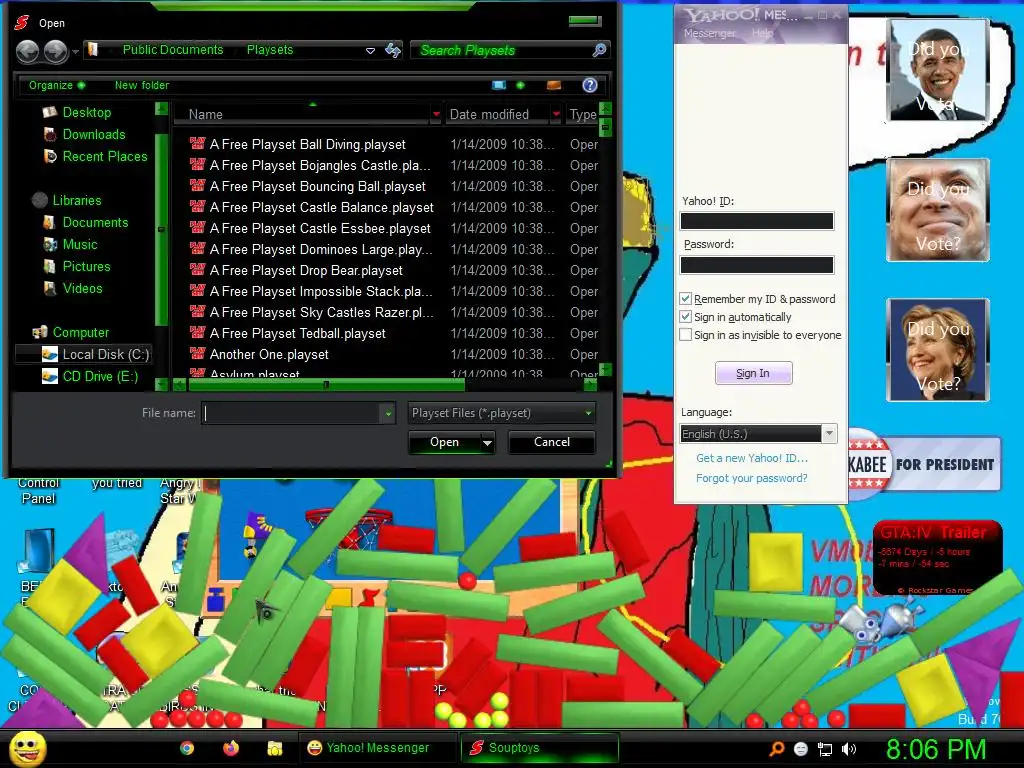
Task: Click the Firefox icon on taskbar
Action: coord(231,748)
